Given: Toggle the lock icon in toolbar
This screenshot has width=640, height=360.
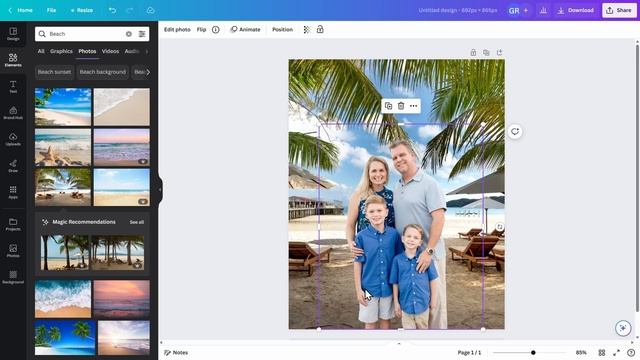Looking at the screenshot, I should (320, 29).
